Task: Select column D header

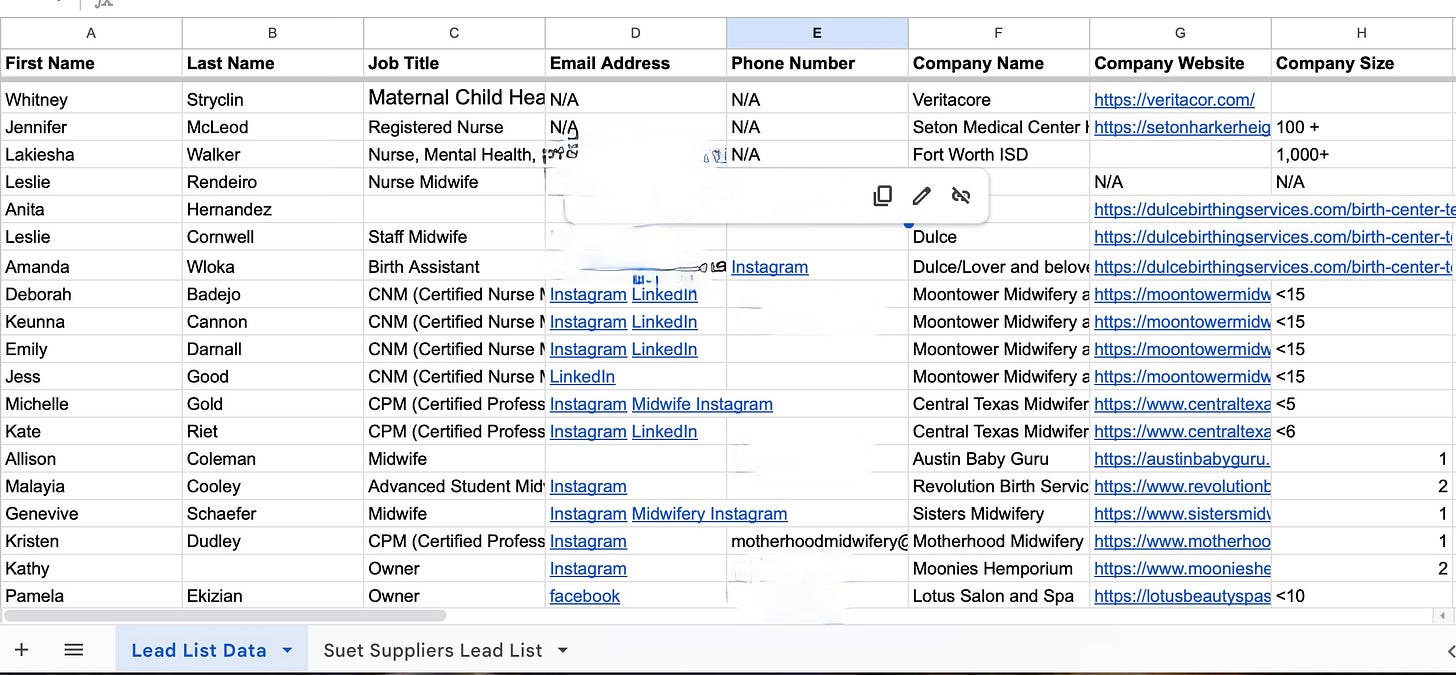Action: pyautogui.click(x=636, y=33)
